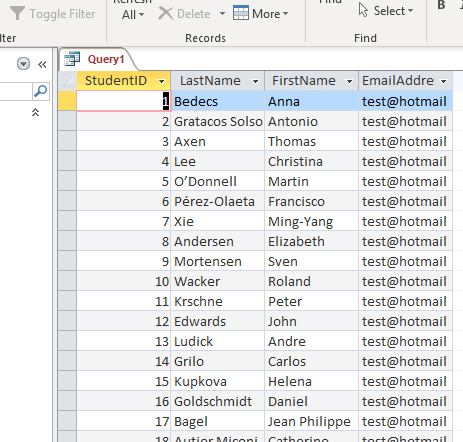The image size is (463, 442).
Task: Expand the Refresh All dropdown arrow
Action: [x=141, y=15]
